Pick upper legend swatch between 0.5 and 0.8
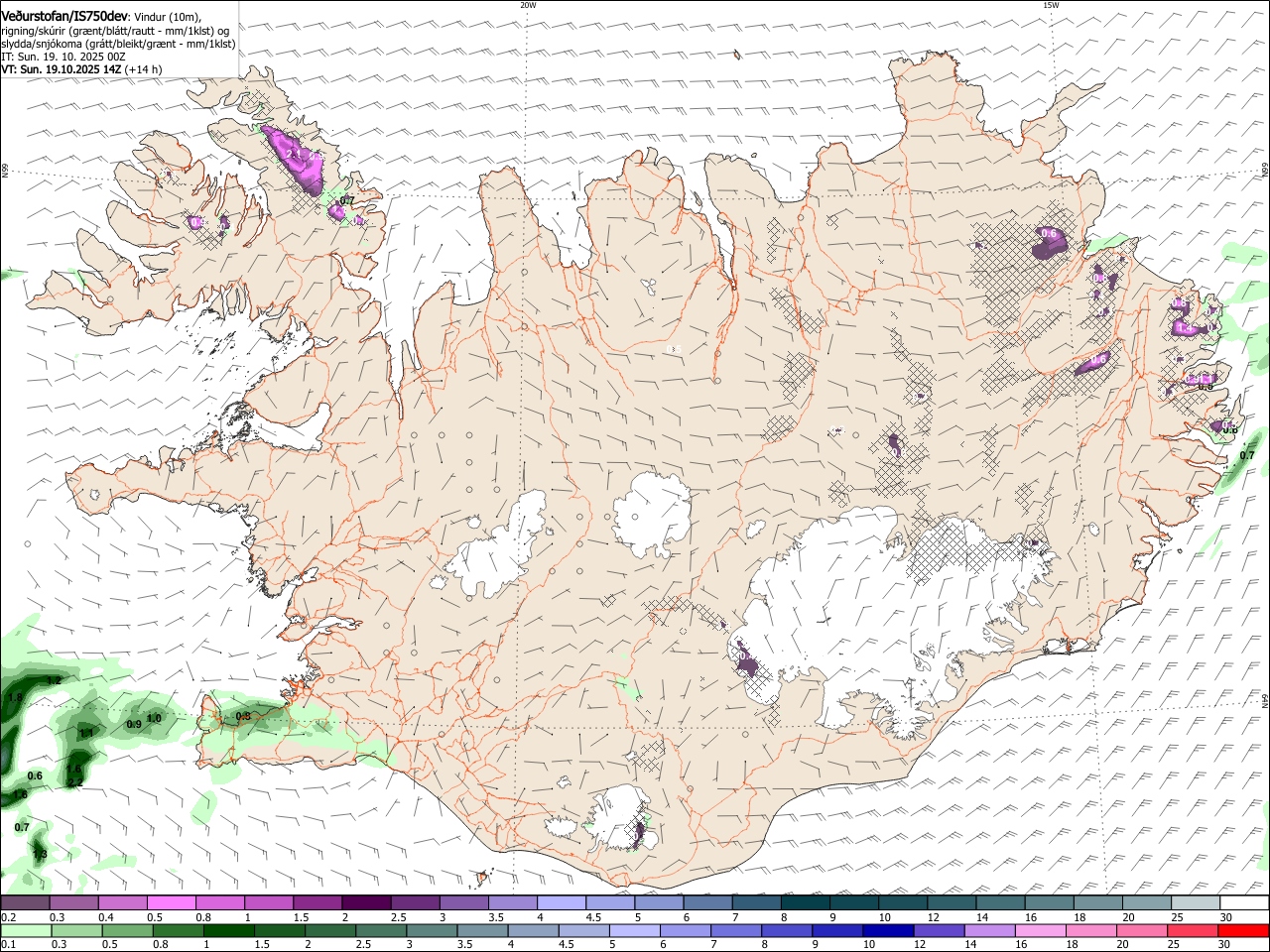The width and height of the screenshot is (1270, 952). (x=171, y=903)
